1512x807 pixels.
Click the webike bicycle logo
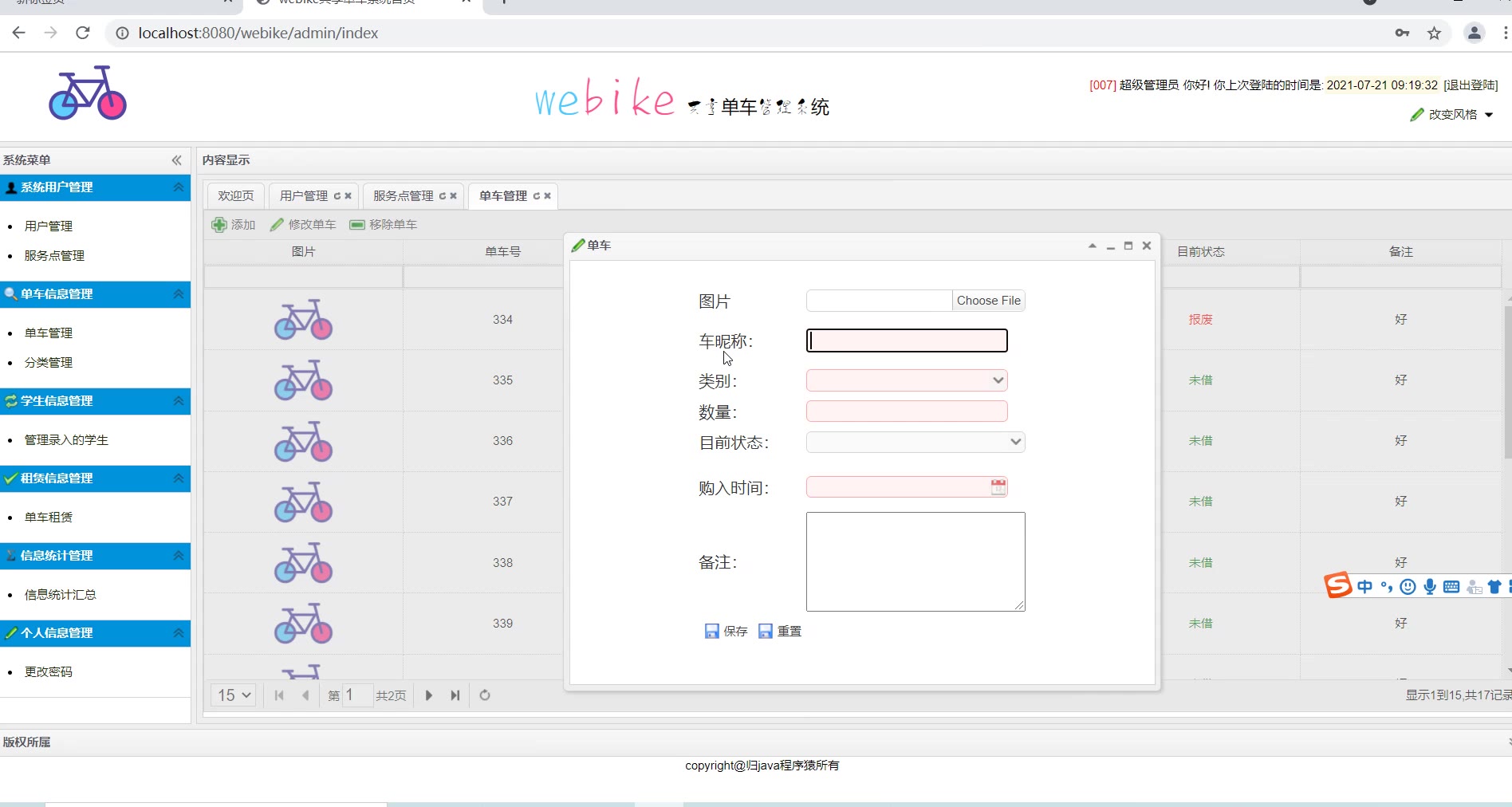click(88, 93)
